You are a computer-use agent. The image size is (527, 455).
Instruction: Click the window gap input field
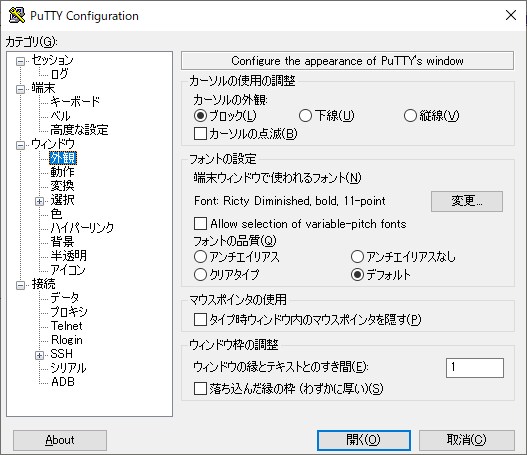[x=475, y=368]
